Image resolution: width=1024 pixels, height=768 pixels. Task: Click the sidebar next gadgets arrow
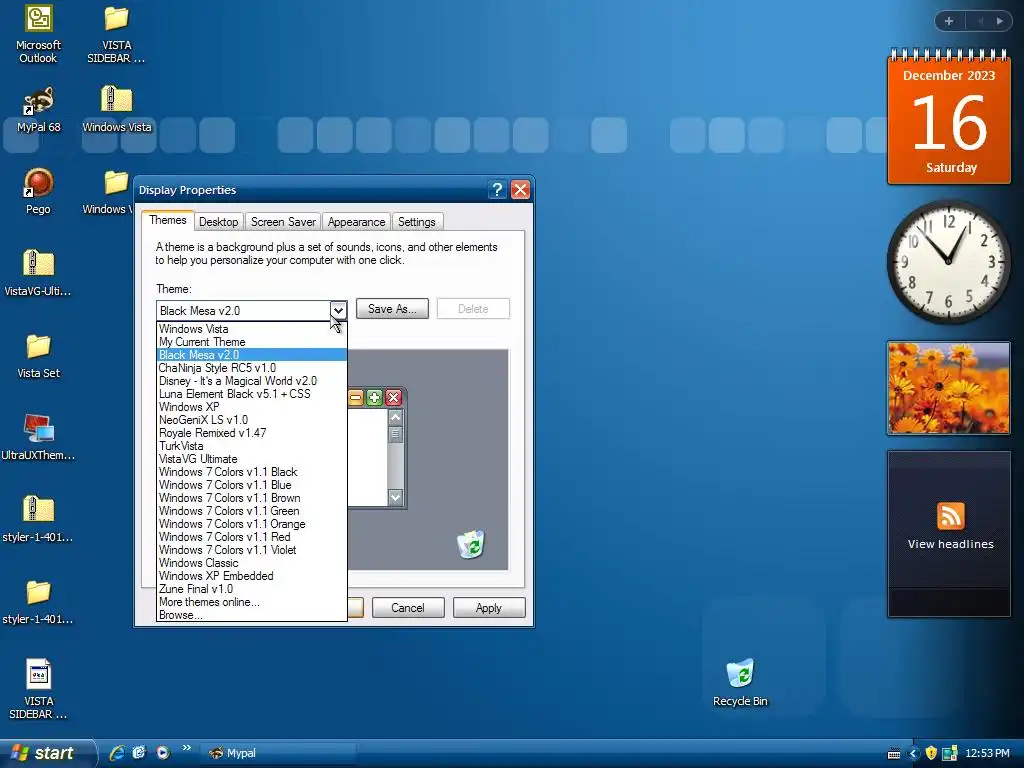[1000, 21]
